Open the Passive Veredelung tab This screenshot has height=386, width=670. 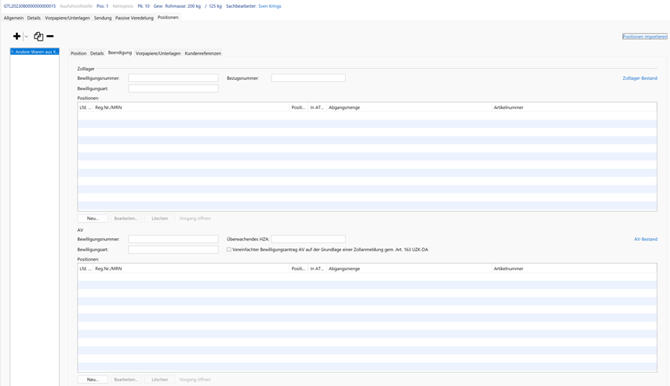coord(134,18)
